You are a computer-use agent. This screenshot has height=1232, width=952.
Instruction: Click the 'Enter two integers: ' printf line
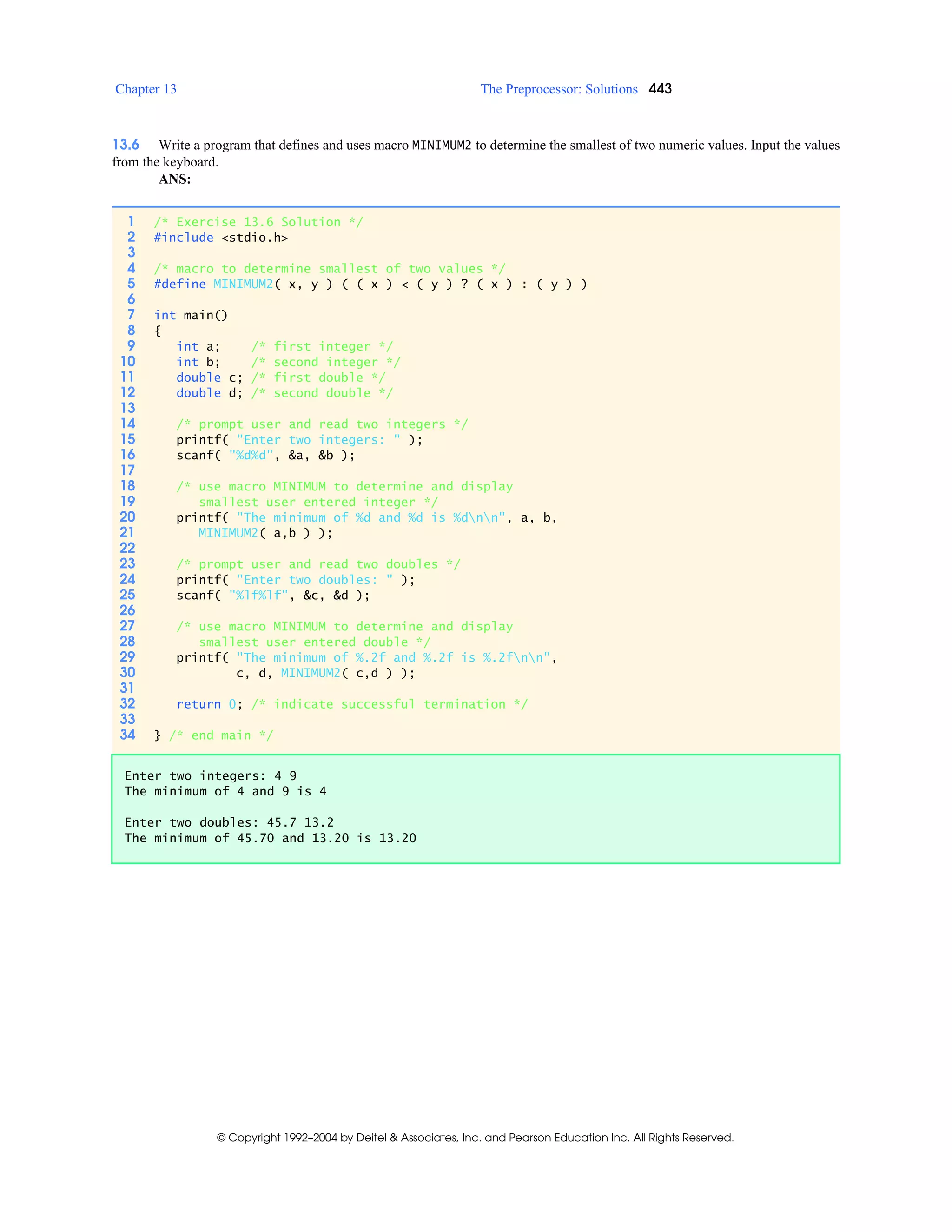(x=299, y=440)
